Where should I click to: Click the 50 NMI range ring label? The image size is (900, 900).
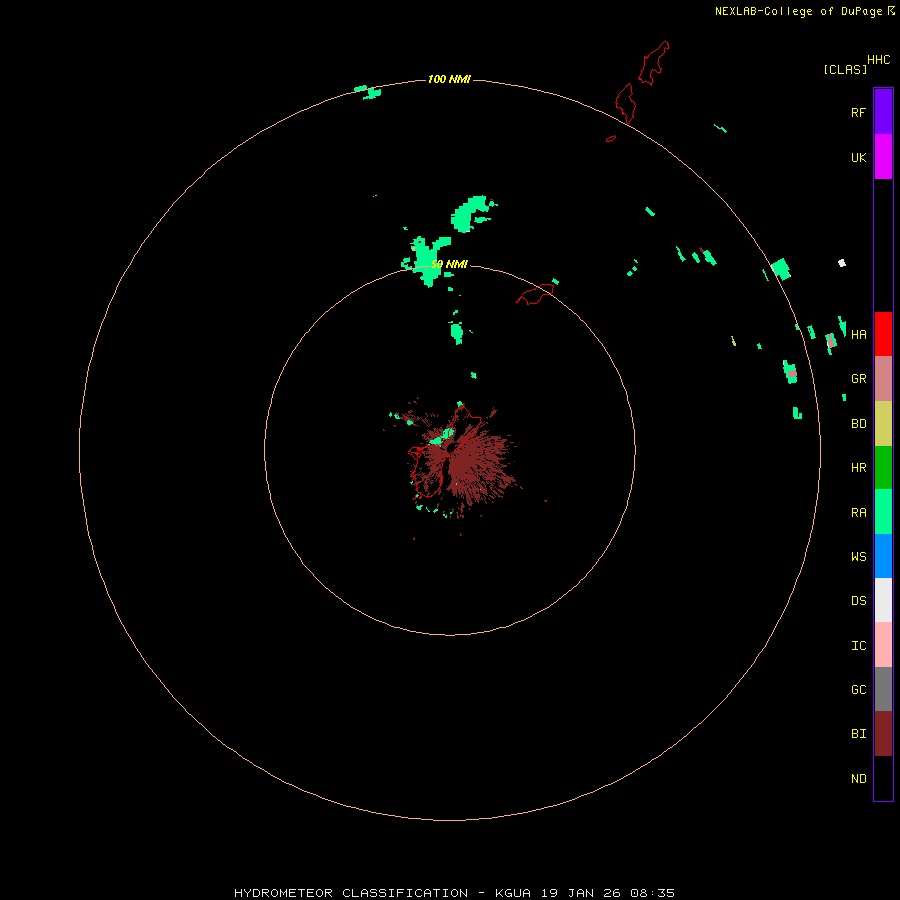(x=449, y=264)
